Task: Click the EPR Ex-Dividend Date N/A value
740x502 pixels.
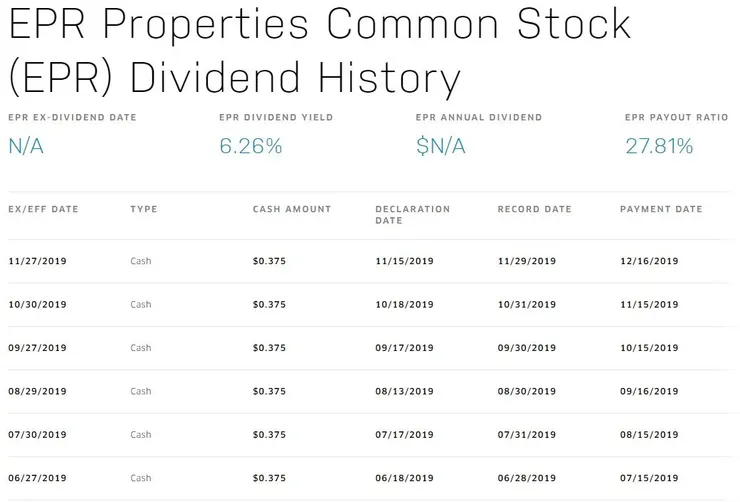Action: [x=26, y=147]
